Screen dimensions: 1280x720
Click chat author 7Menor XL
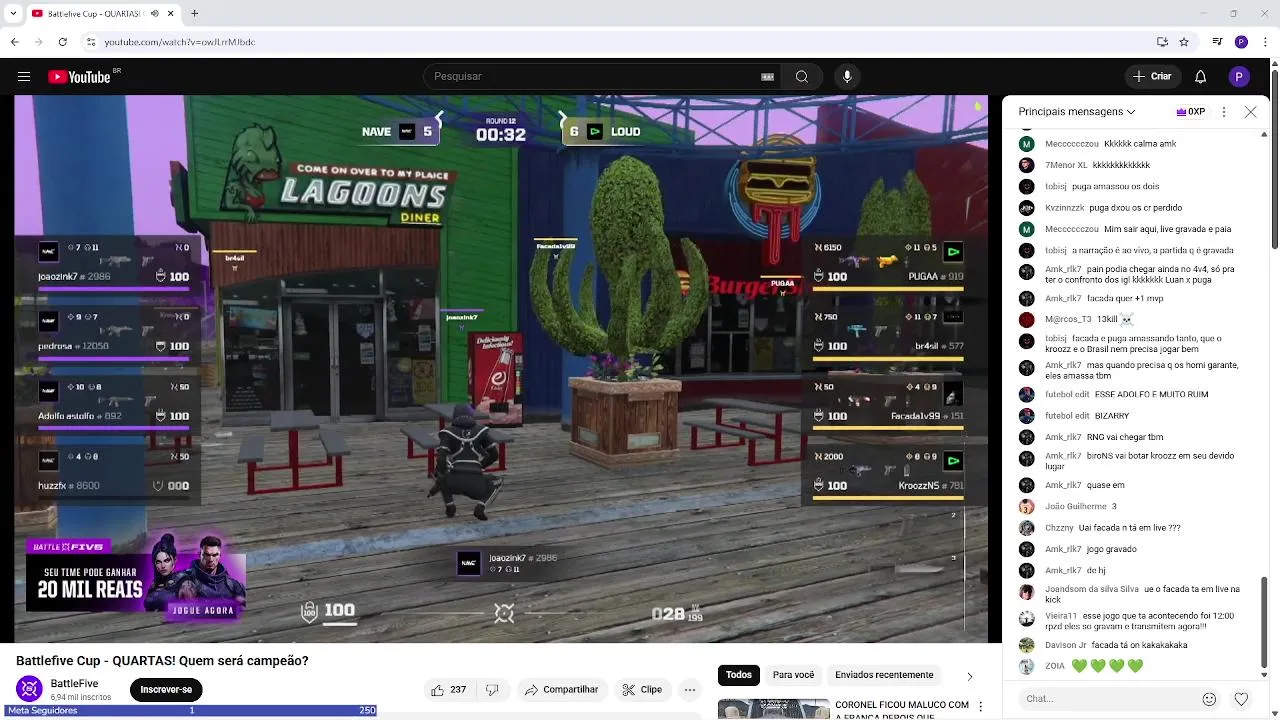1066,165
